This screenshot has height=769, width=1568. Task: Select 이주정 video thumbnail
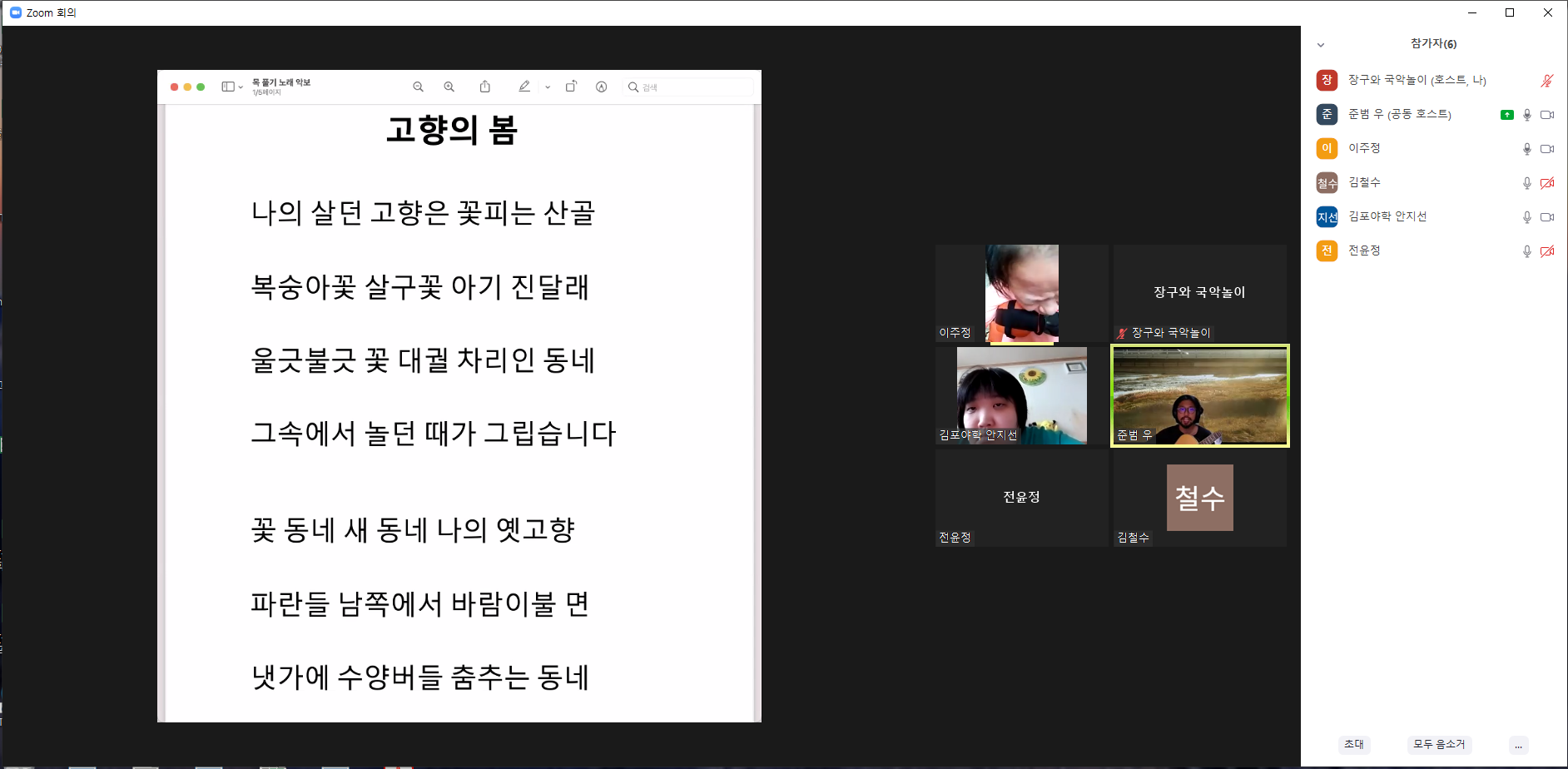pos(1022,293)
